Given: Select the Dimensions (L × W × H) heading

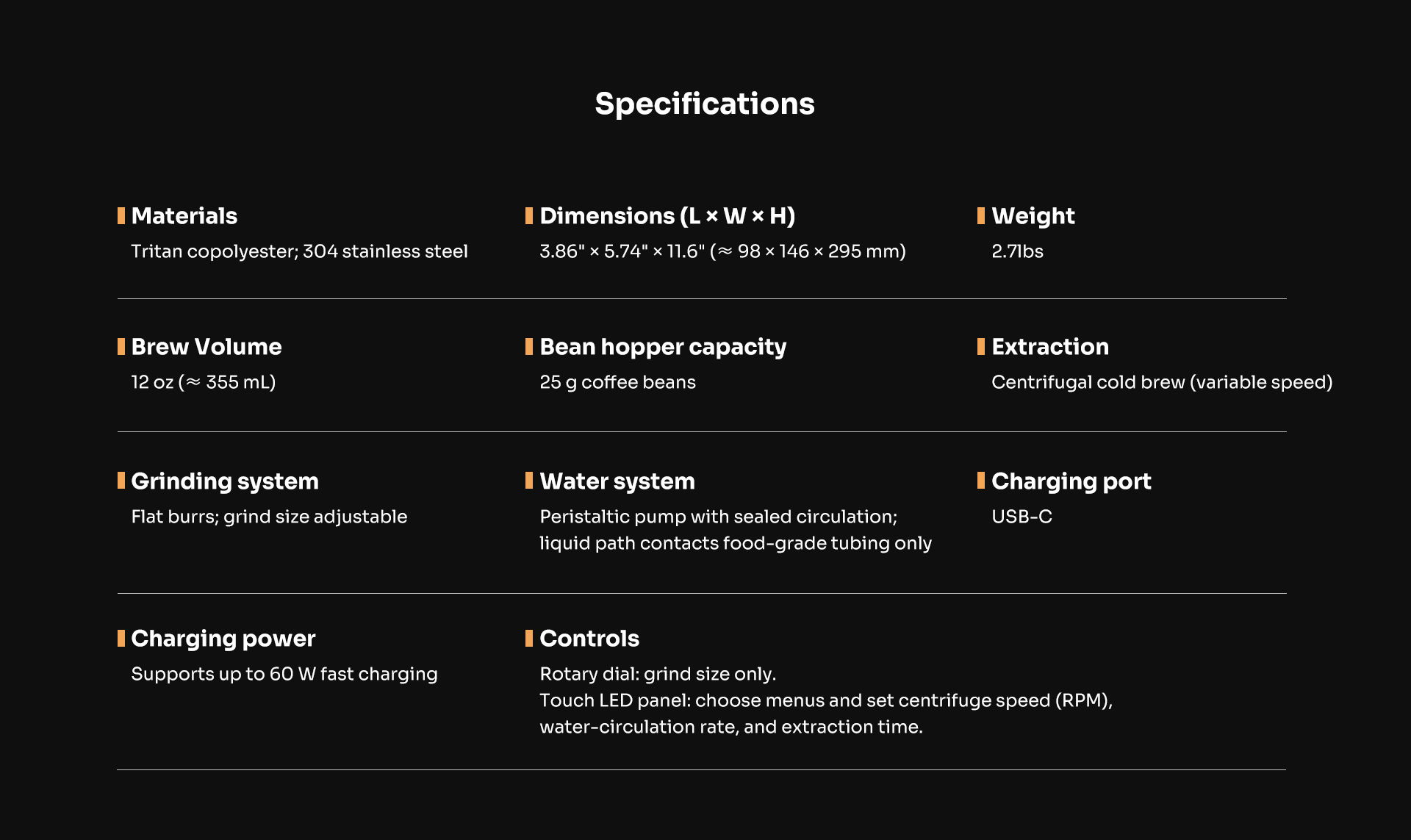Looking at the screenshot, I should [x=667, y=216].
